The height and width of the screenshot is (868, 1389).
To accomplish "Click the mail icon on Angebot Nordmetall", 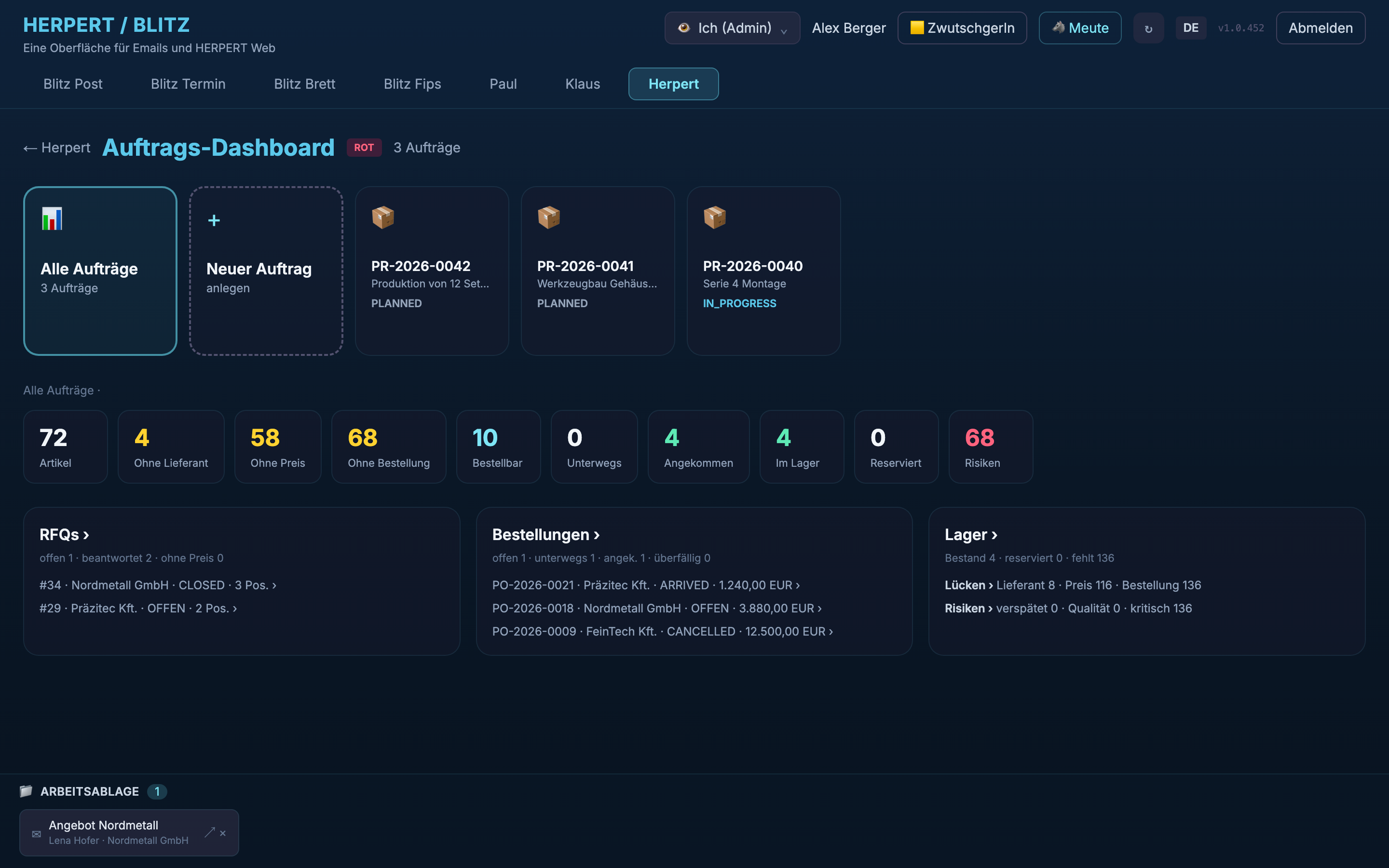I will [x=36, y=834].
